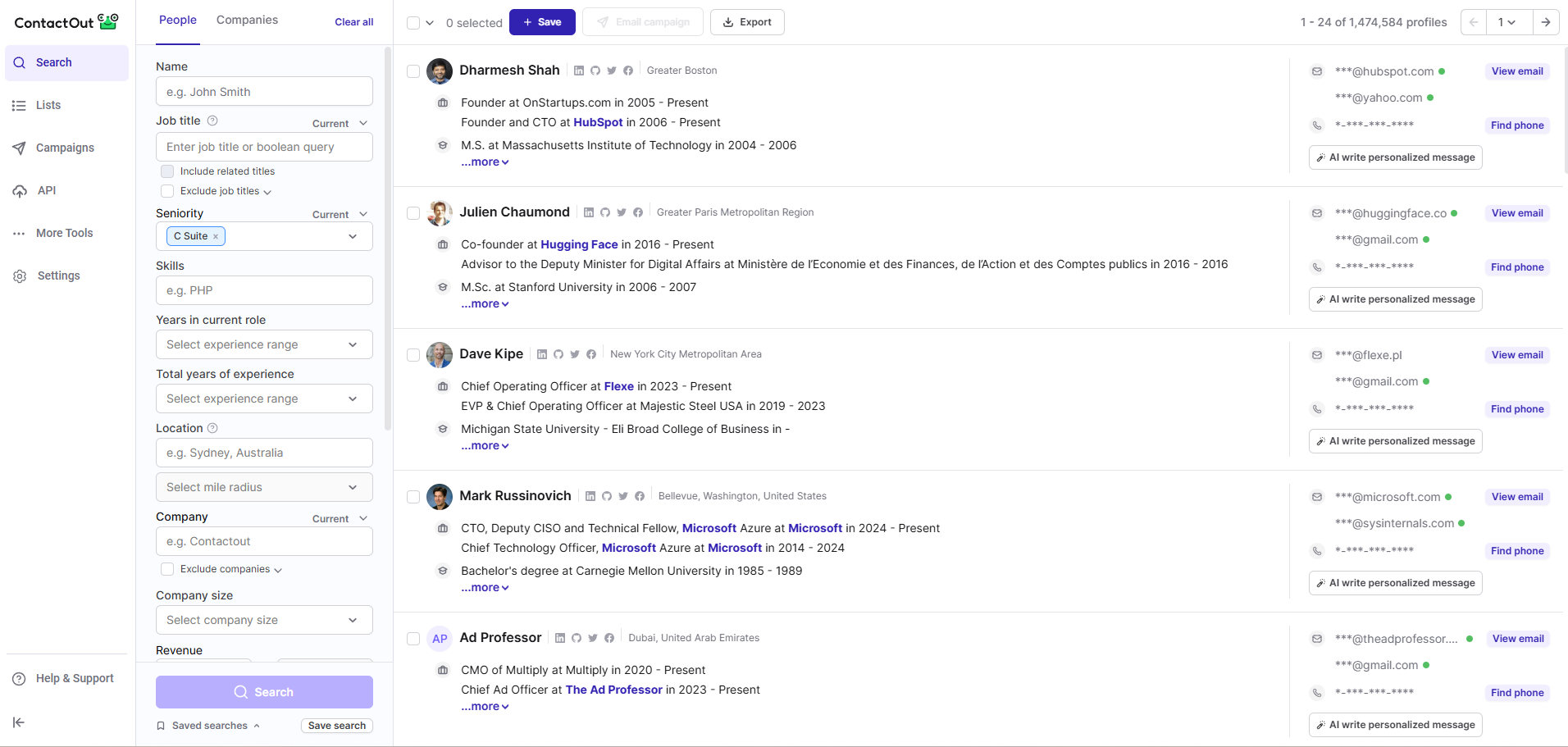Go to next results page arrow
Screen dimensions: 1568x747
click(x=1546, y=22)
